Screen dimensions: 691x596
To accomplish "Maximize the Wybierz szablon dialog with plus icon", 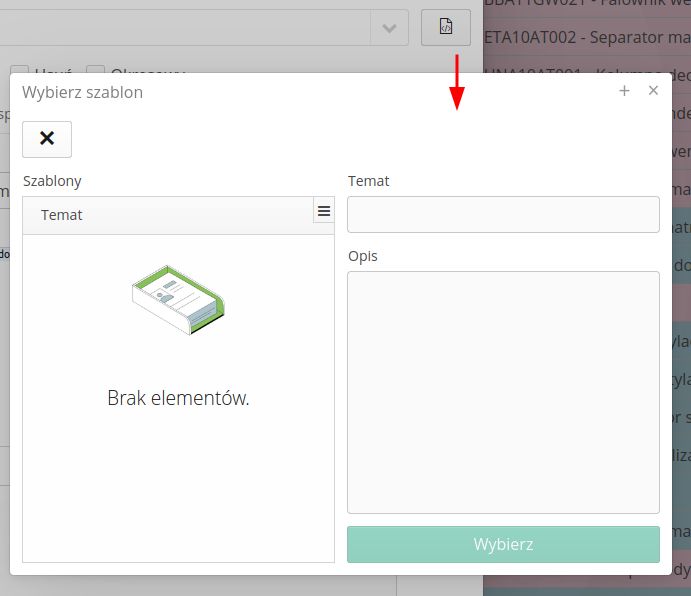I will (x=624, y=91).
